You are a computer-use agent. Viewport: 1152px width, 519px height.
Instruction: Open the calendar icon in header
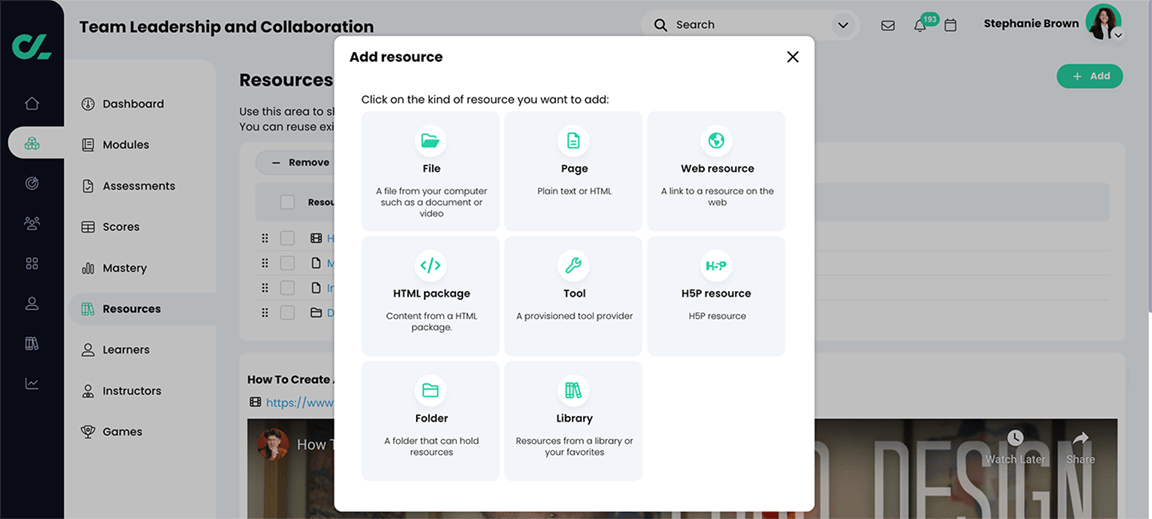click(950, 26)
